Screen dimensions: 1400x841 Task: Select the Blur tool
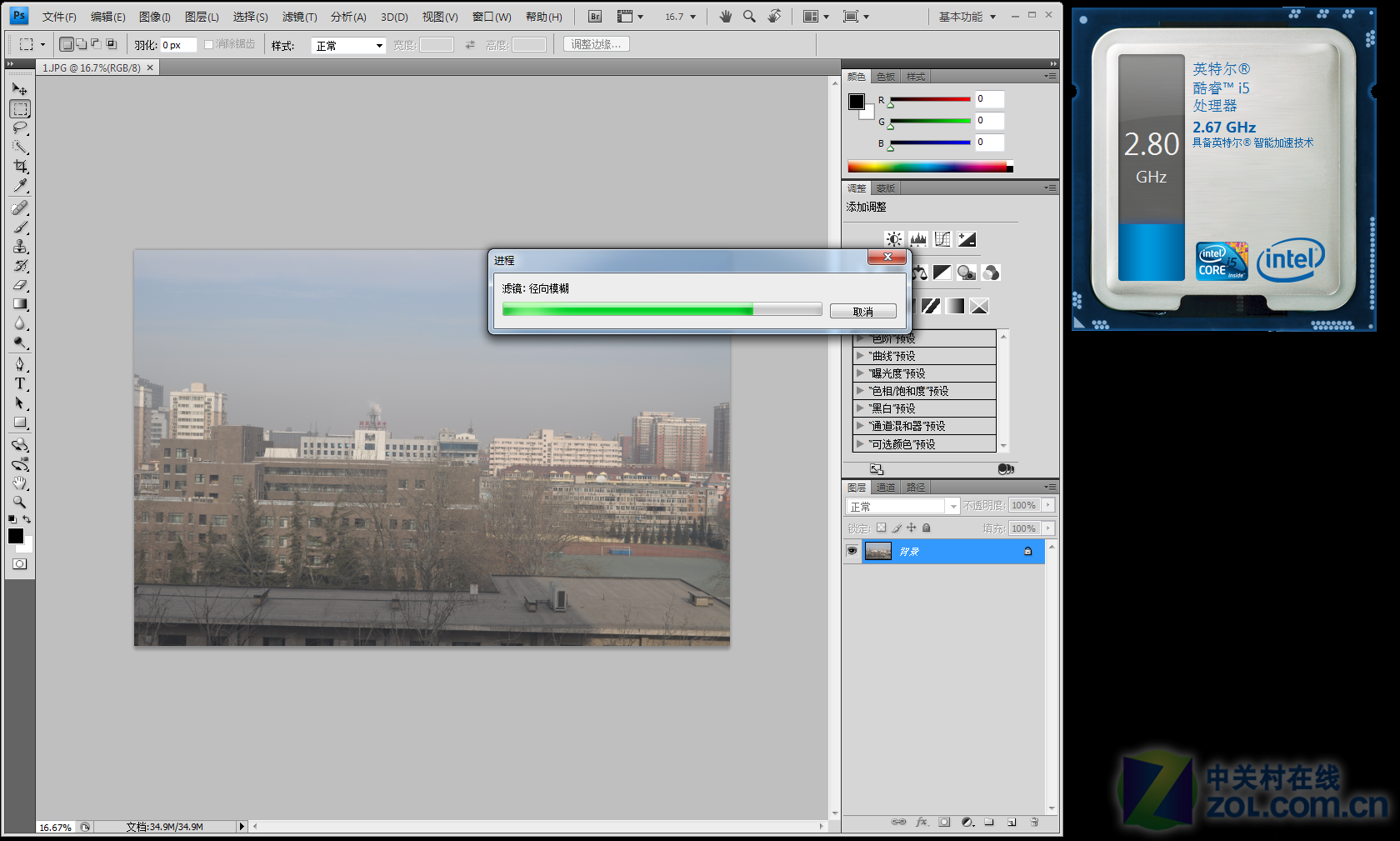[x=20, y=323]
